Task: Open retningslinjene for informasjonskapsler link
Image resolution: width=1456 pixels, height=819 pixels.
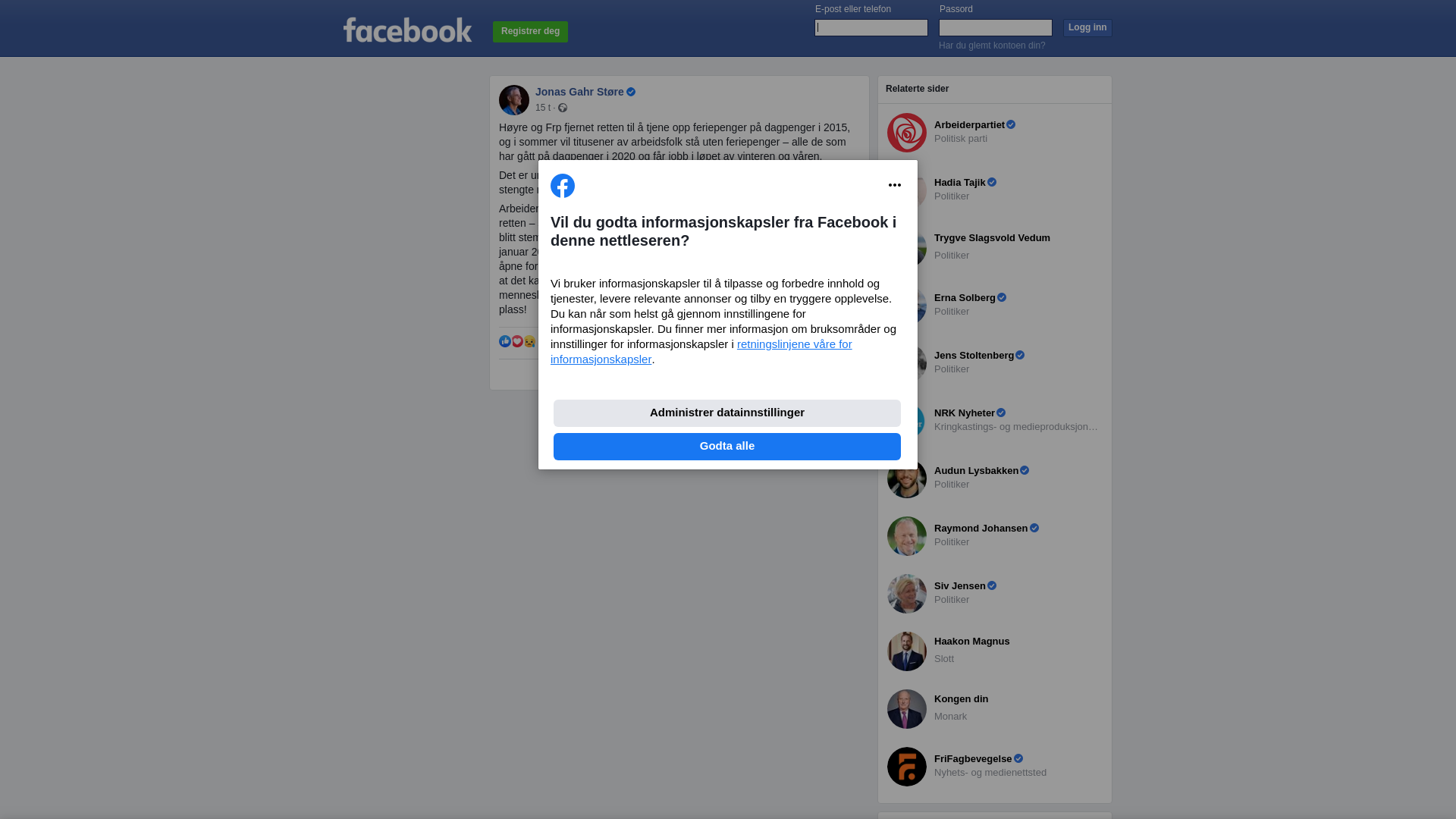Action: pyautogui.click(x=701, y=352)
